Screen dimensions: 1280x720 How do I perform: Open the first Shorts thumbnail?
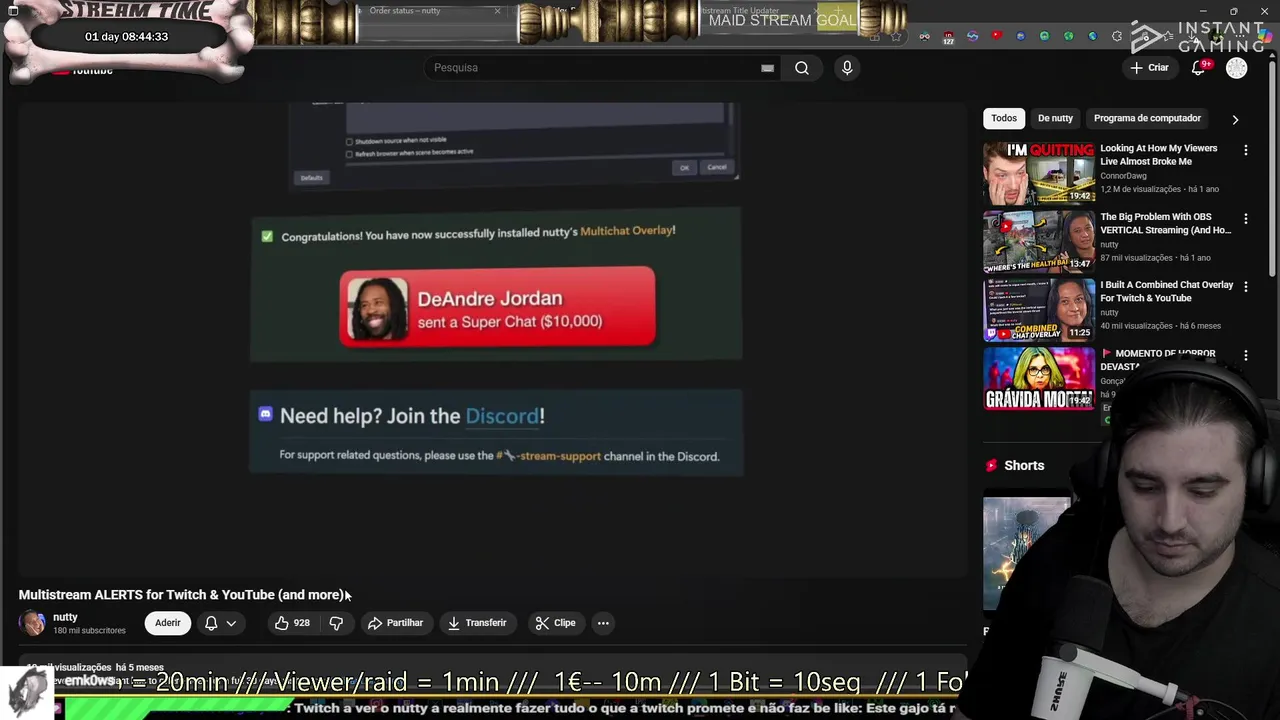tap(1027, 553)
